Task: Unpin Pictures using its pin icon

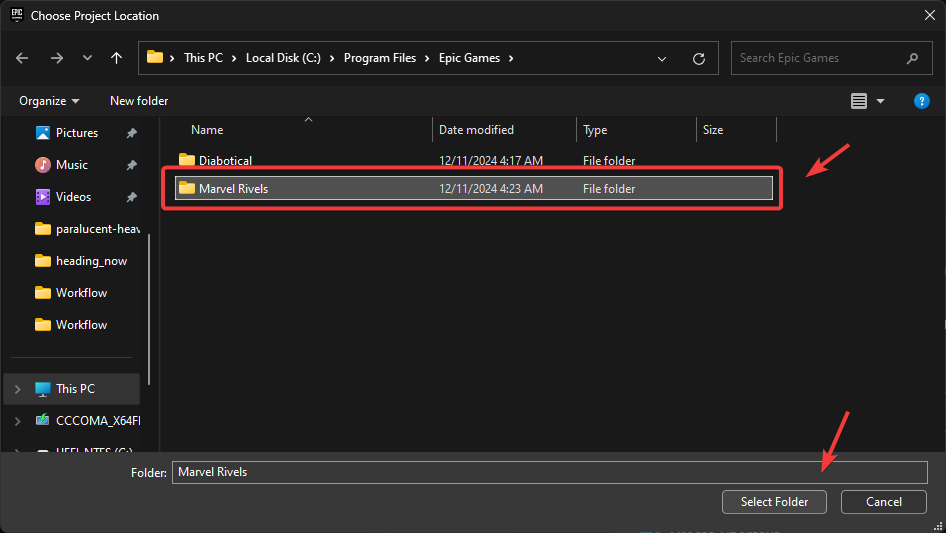Action: (131, 133)
